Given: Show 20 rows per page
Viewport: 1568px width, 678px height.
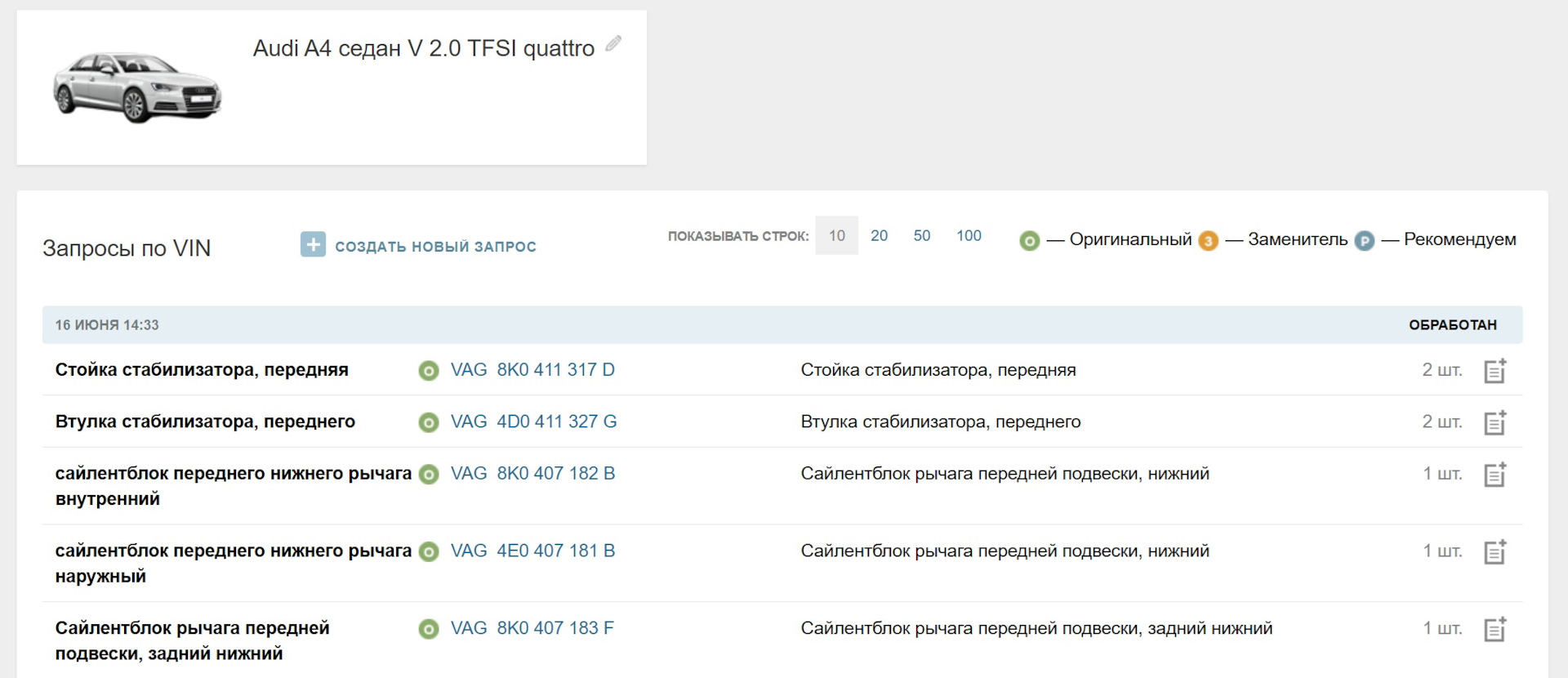Looking at the screenshot, I should 879,236.
